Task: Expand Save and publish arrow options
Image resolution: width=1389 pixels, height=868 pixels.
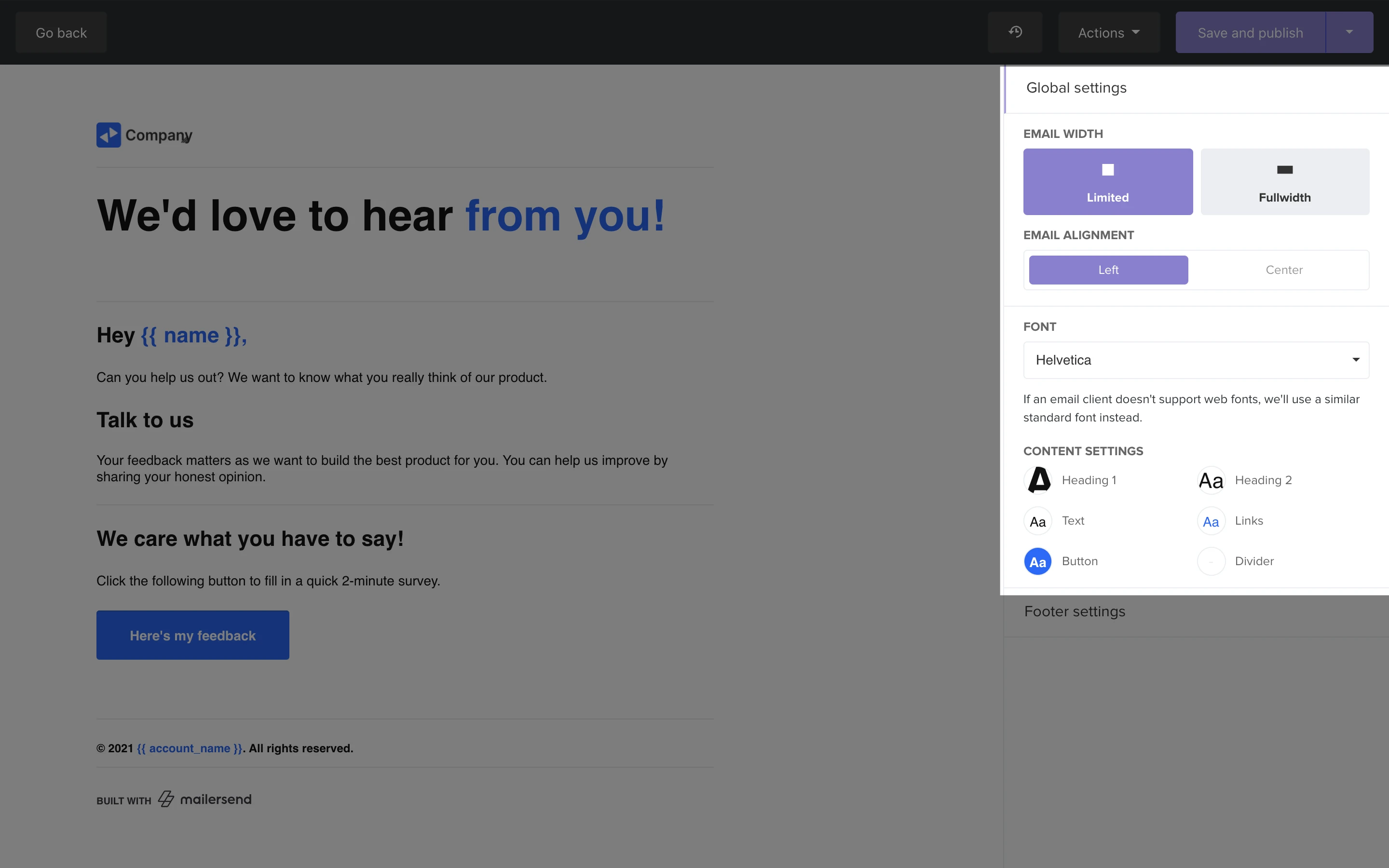Action: point(1349,33)
